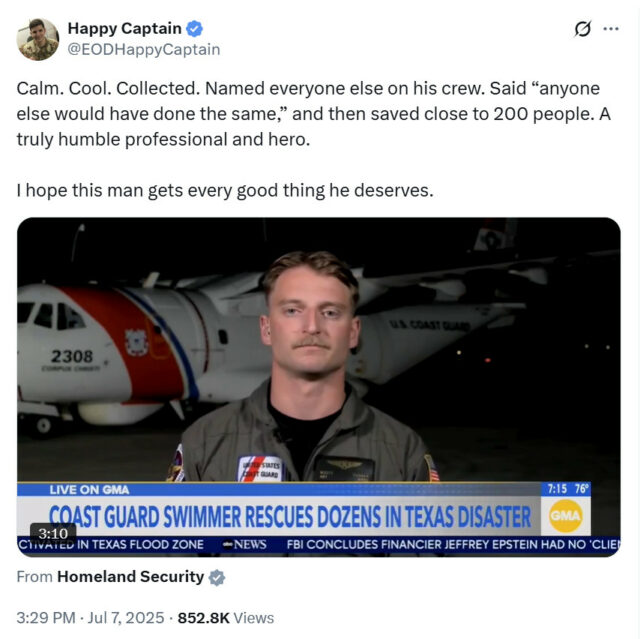Click the blue verified badge beside Happy Captain
The height and width of the screenshot is (639, 640).
coord(194,29)
